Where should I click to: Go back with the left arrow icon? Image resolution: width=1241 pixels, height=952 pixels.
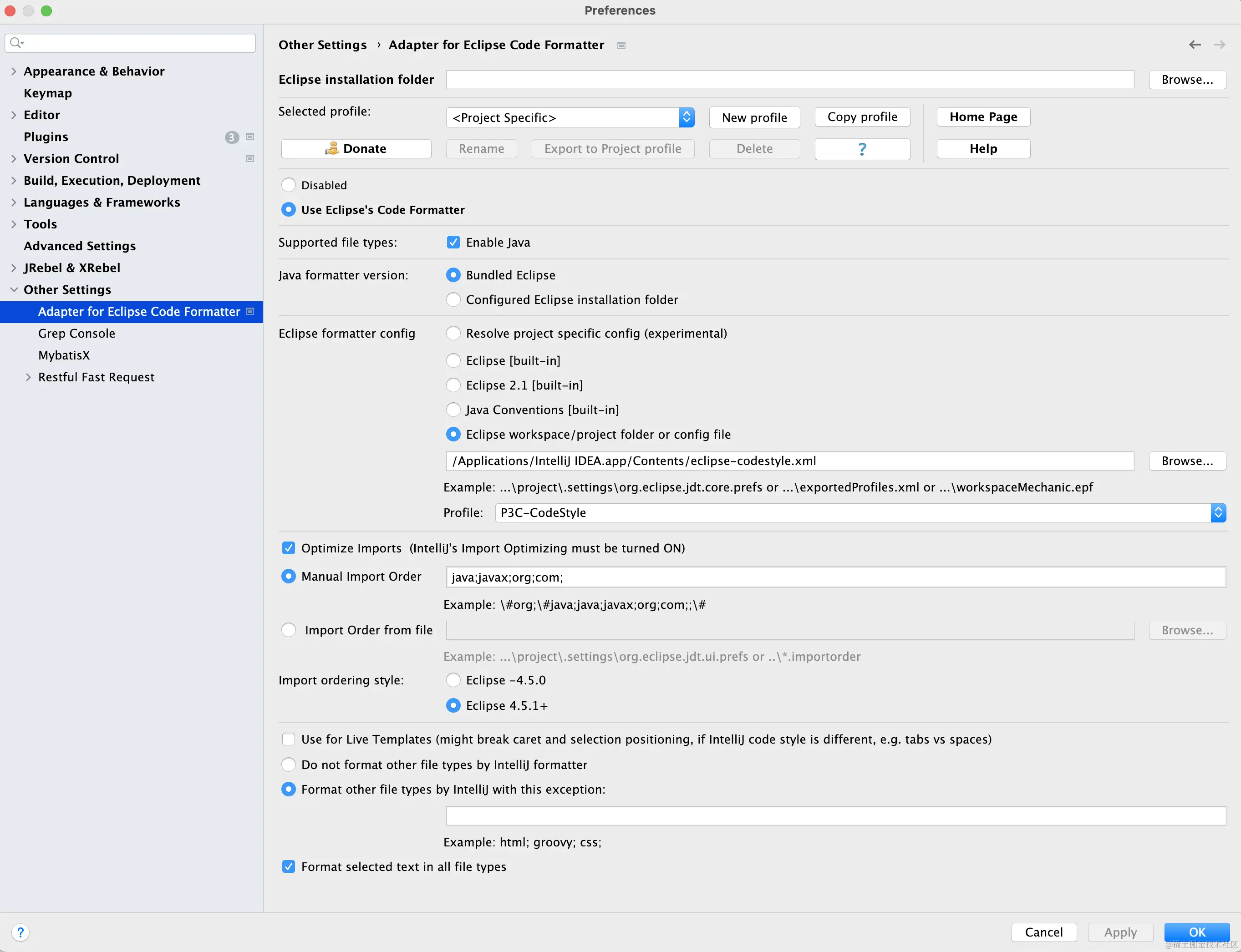1195,45
